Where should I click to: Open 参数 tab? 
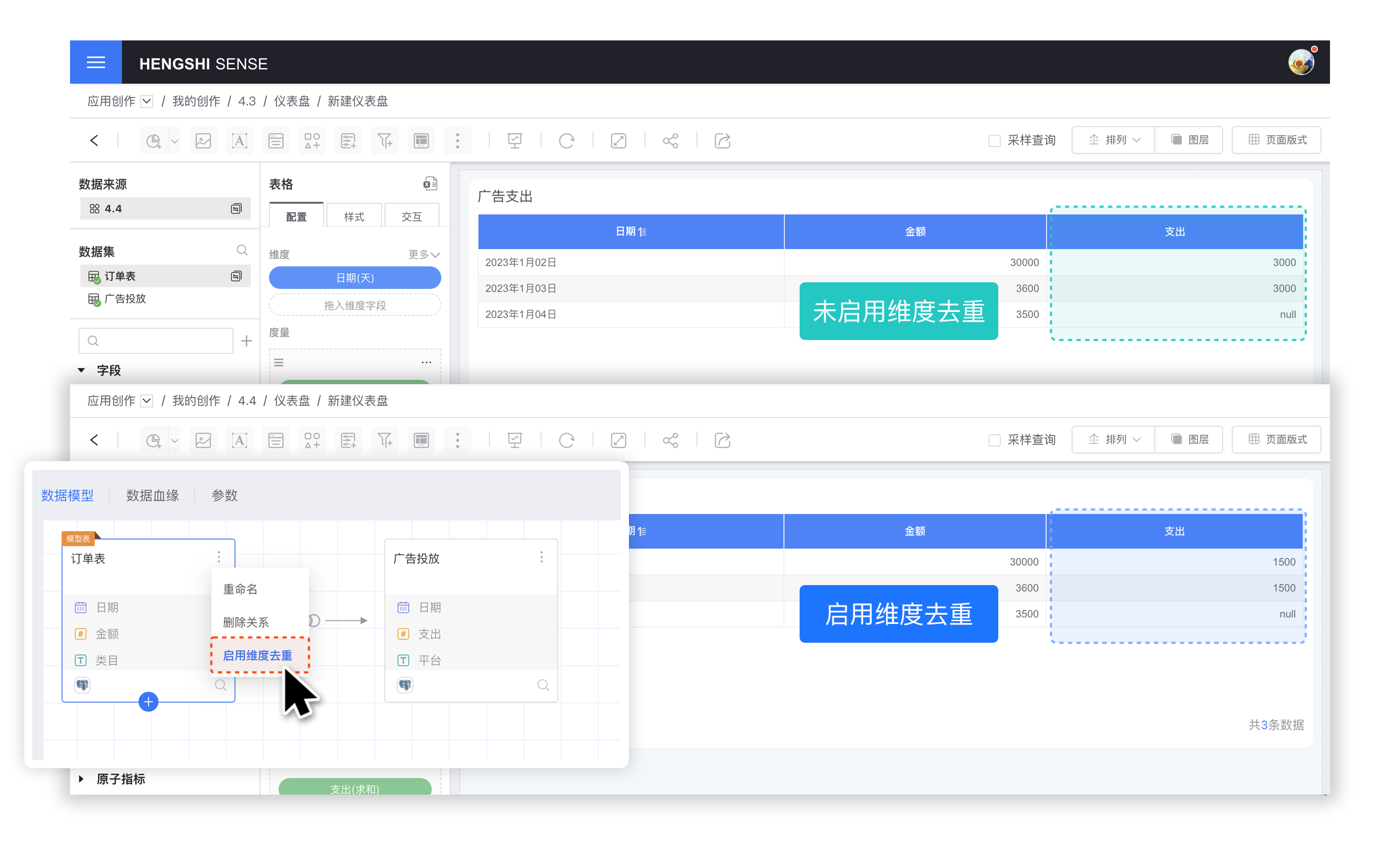tap(225, 496)
